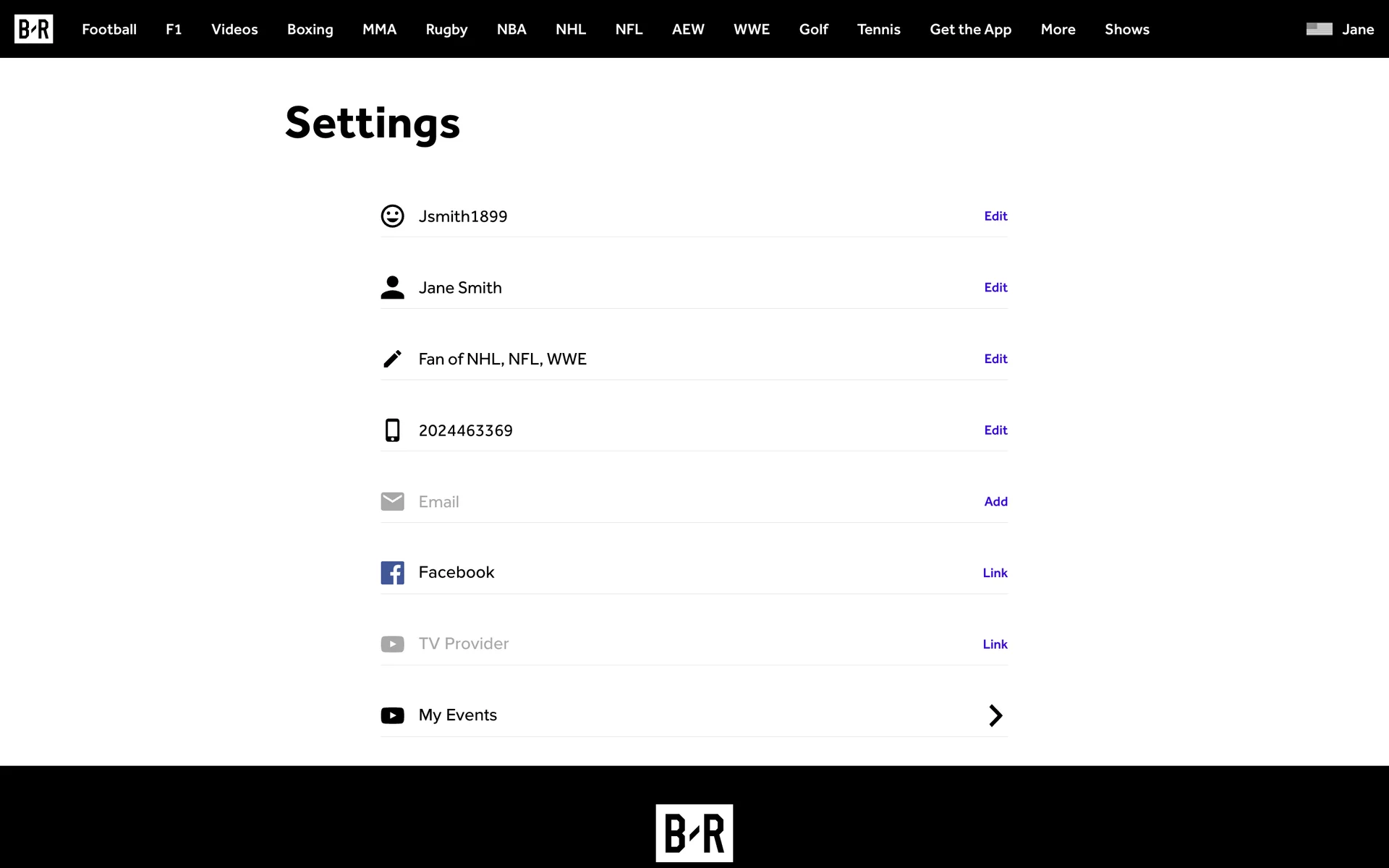The width and height of the screenshot is (1389, 868).
Task: Open the Jane account menu
Action: click(1357, 30)
